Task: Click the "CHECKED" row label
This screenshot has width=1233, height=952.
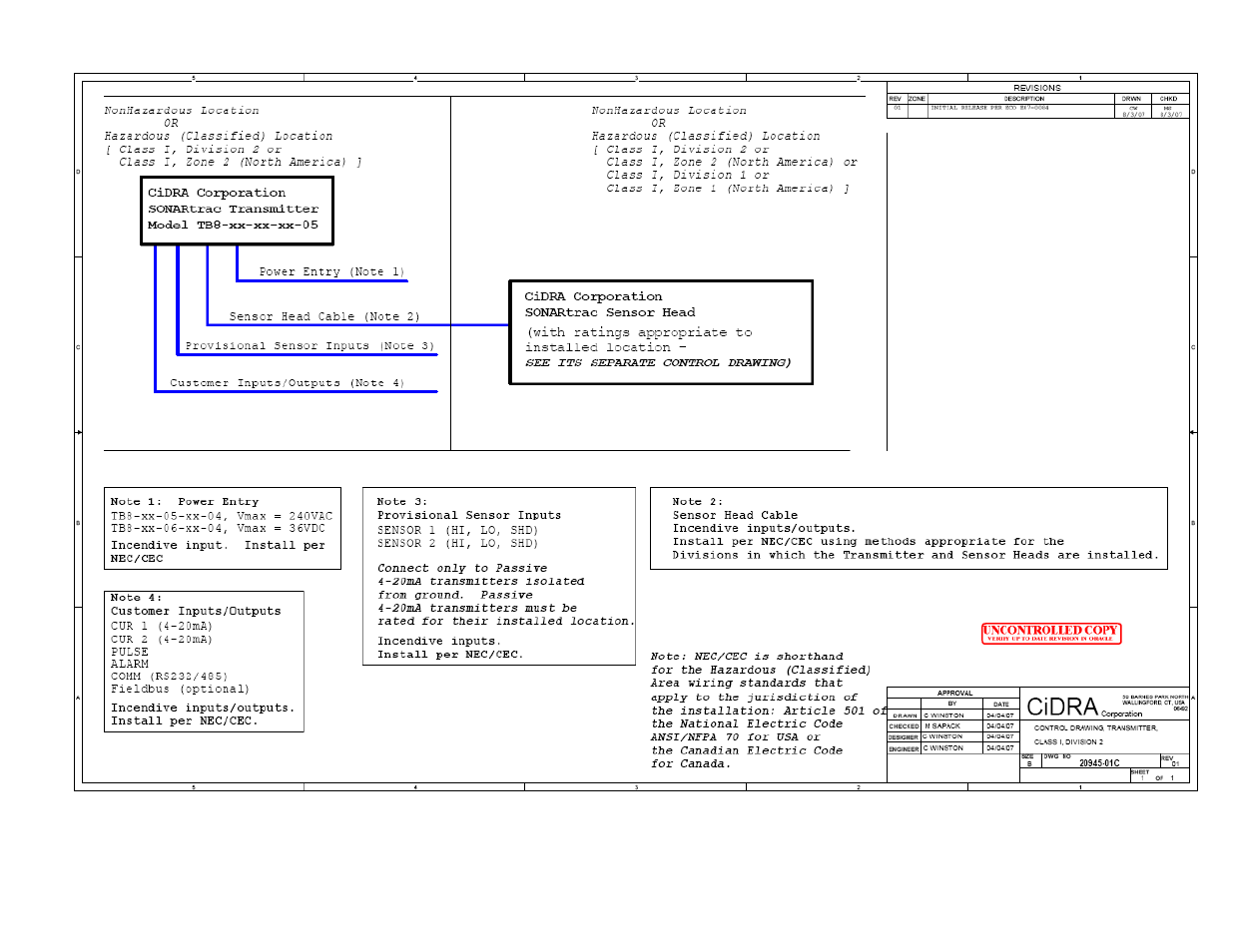Action: (904, 726)
